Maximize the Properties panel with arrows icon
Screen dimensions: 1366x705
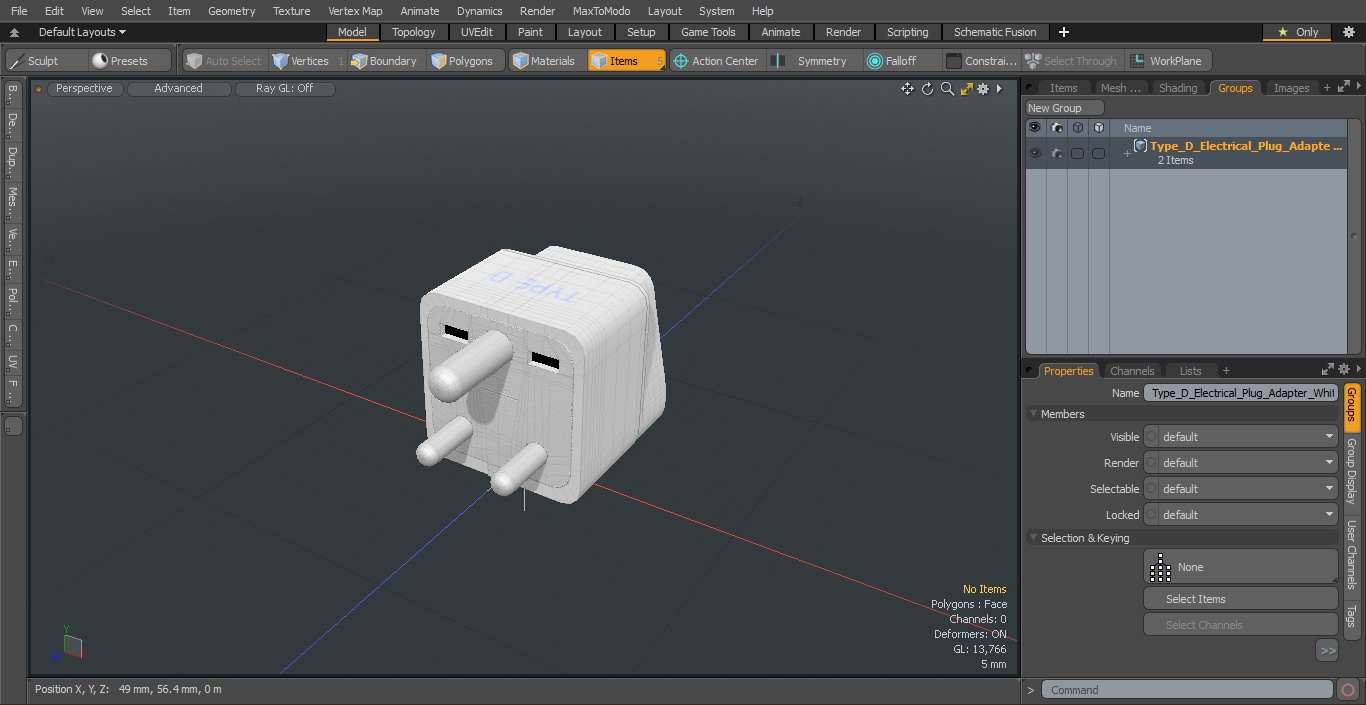pyautogui.click(x=1328, y=369)
